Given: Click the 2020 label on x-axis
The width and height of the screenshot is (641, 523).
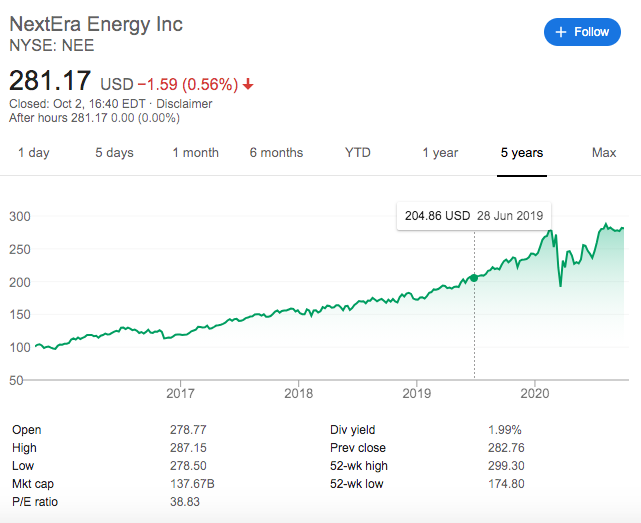Looking at the screenshot, I should 535,393.
